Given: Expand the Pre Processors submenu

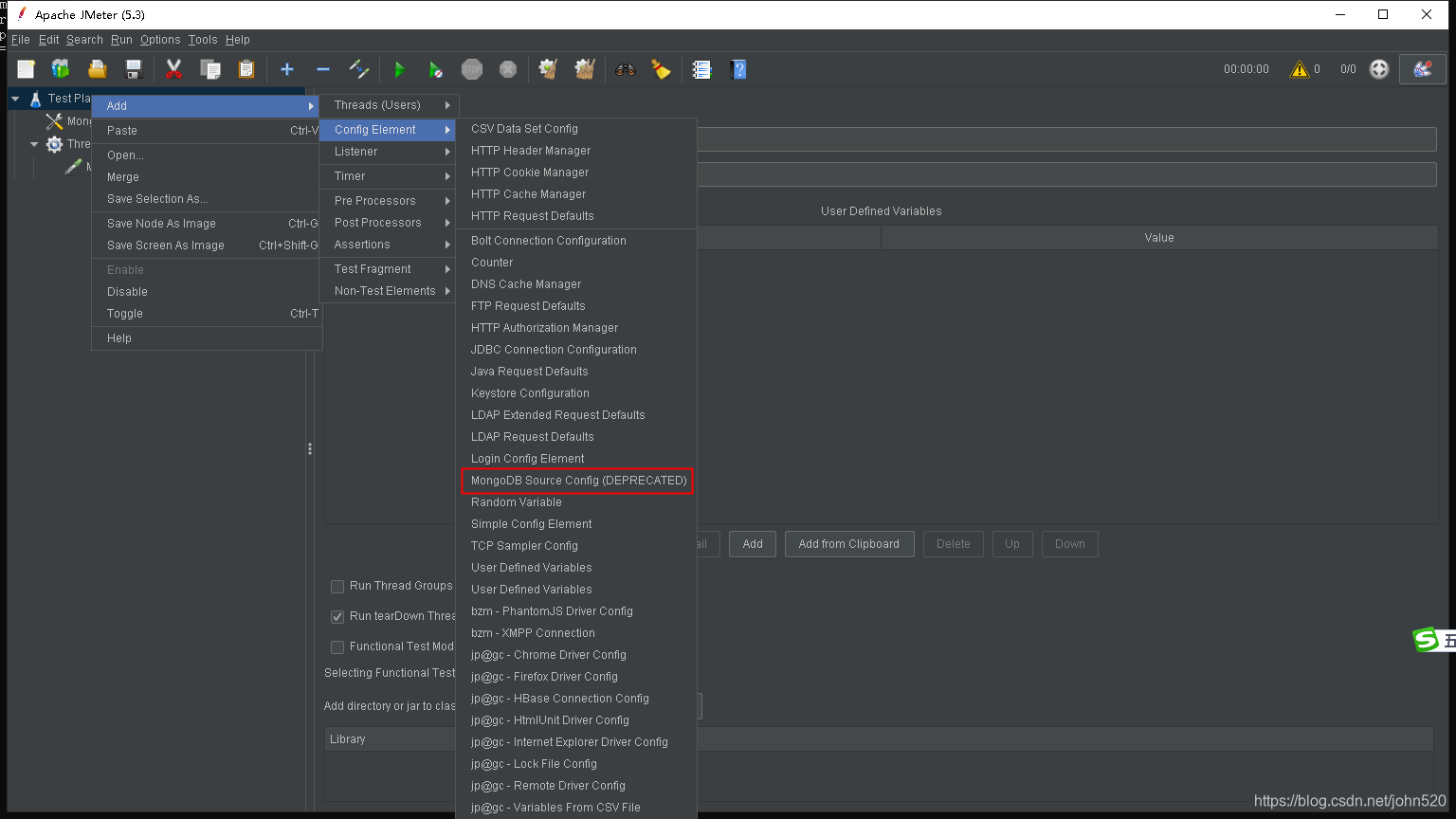Looking at the screenshot, I should [x=389, y=201].
